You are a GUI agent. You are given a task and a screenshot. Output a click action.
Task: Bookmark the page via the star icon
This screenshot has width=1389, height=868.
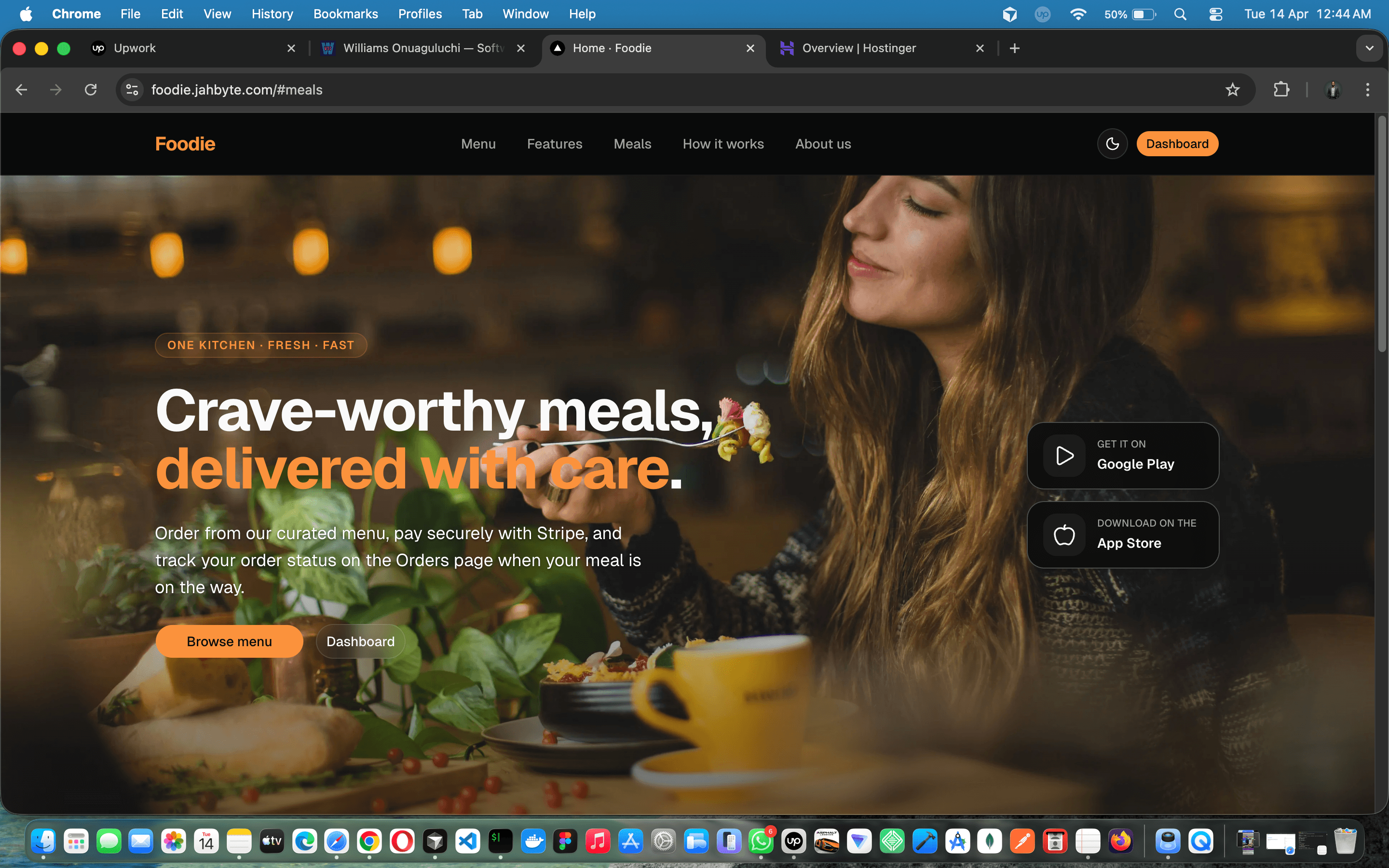[1232, 90]
